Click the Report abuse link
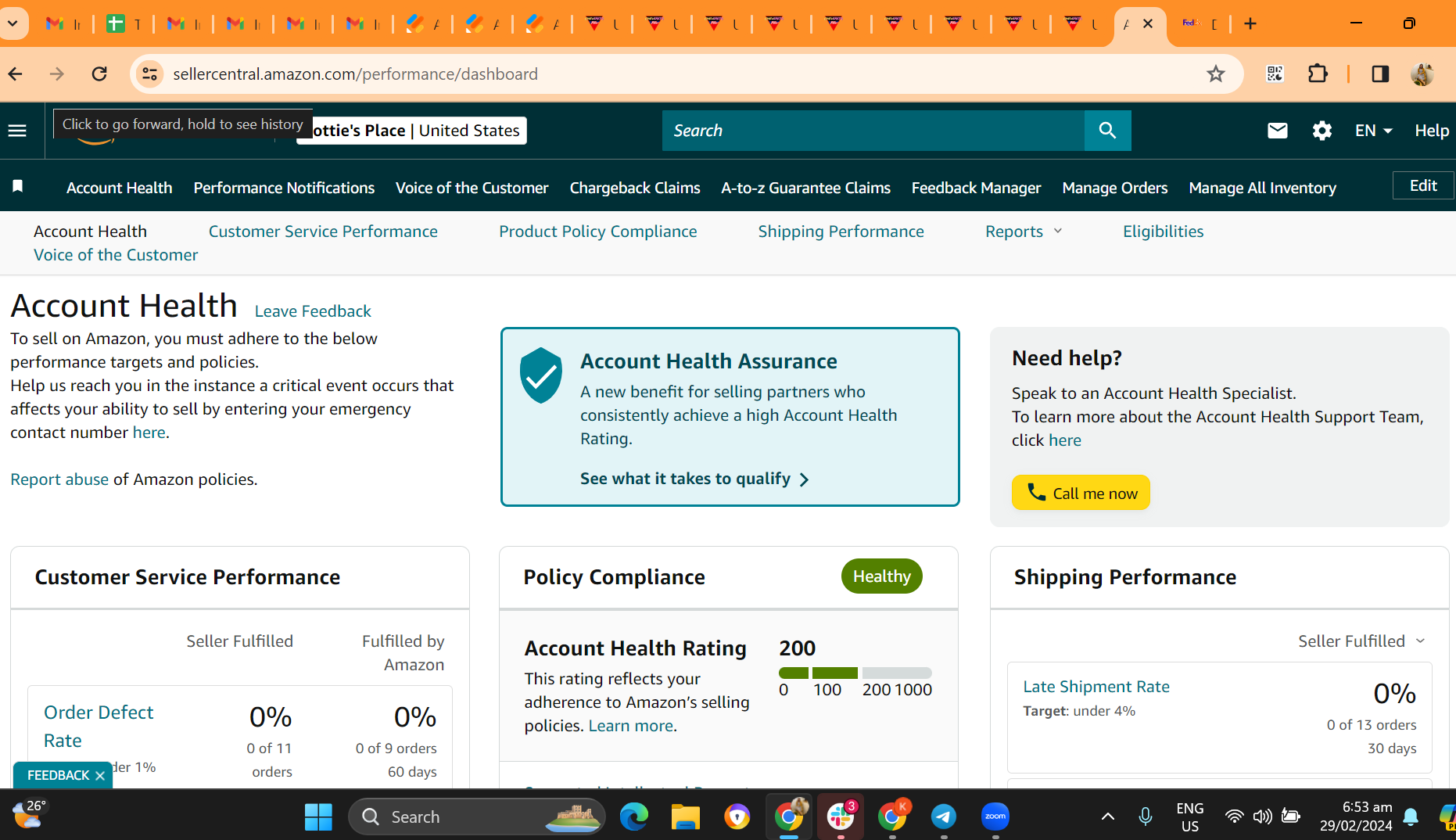This screenshot has width=1456, height=840. tap(59, 479)
